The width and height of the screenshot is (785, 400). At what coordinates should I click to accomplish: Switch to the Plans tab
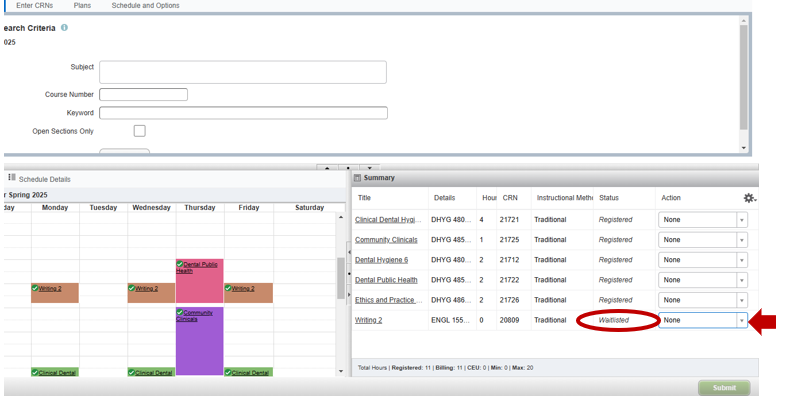[82, 6]
